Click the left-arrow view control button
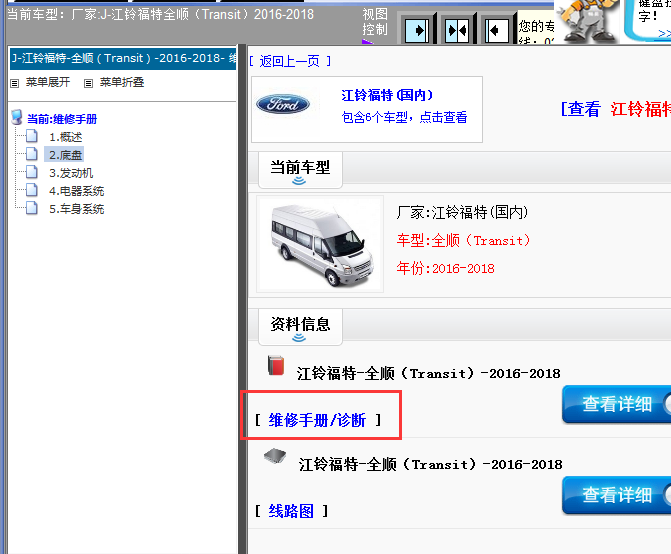This screenshot has height=554, width=671. 496,30
